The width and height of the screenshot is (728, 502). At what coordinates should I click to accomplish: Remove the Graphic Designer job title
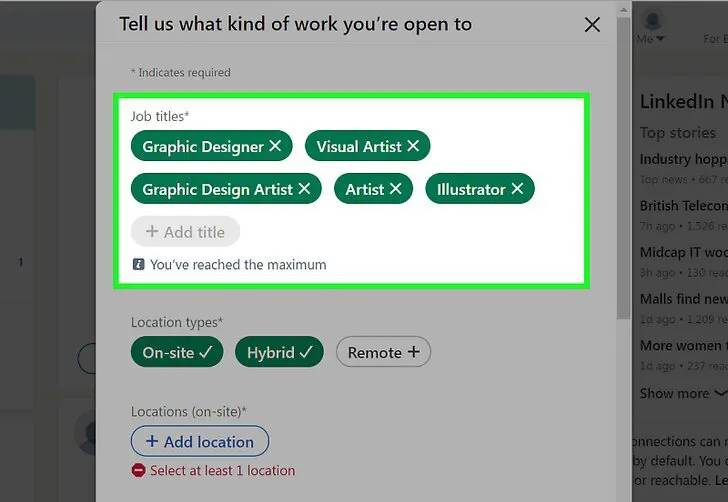[275, 146]
